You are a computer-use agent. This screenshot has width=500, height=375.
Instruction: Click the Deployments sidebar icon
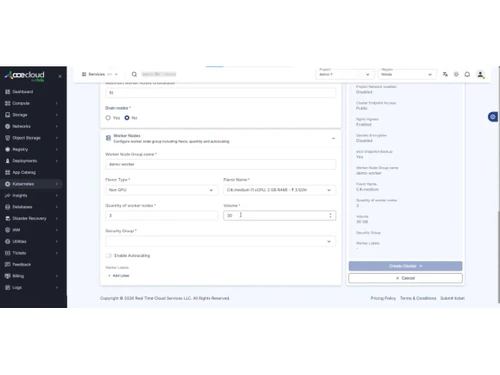[x=8, y=161]
